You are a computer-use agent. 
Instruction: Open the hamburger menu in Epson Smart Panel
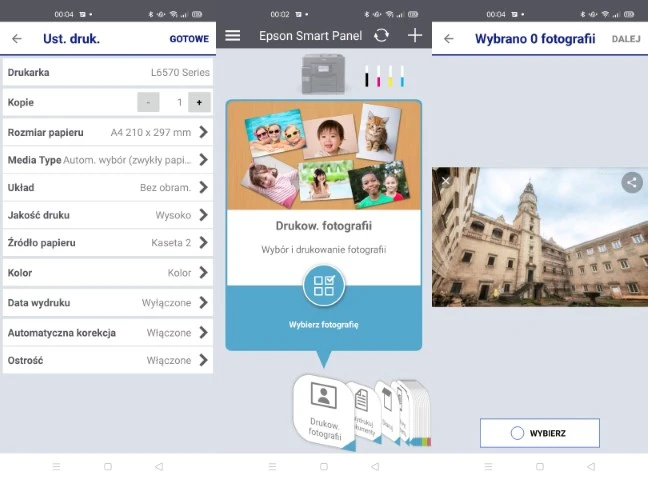click(233, 36)
